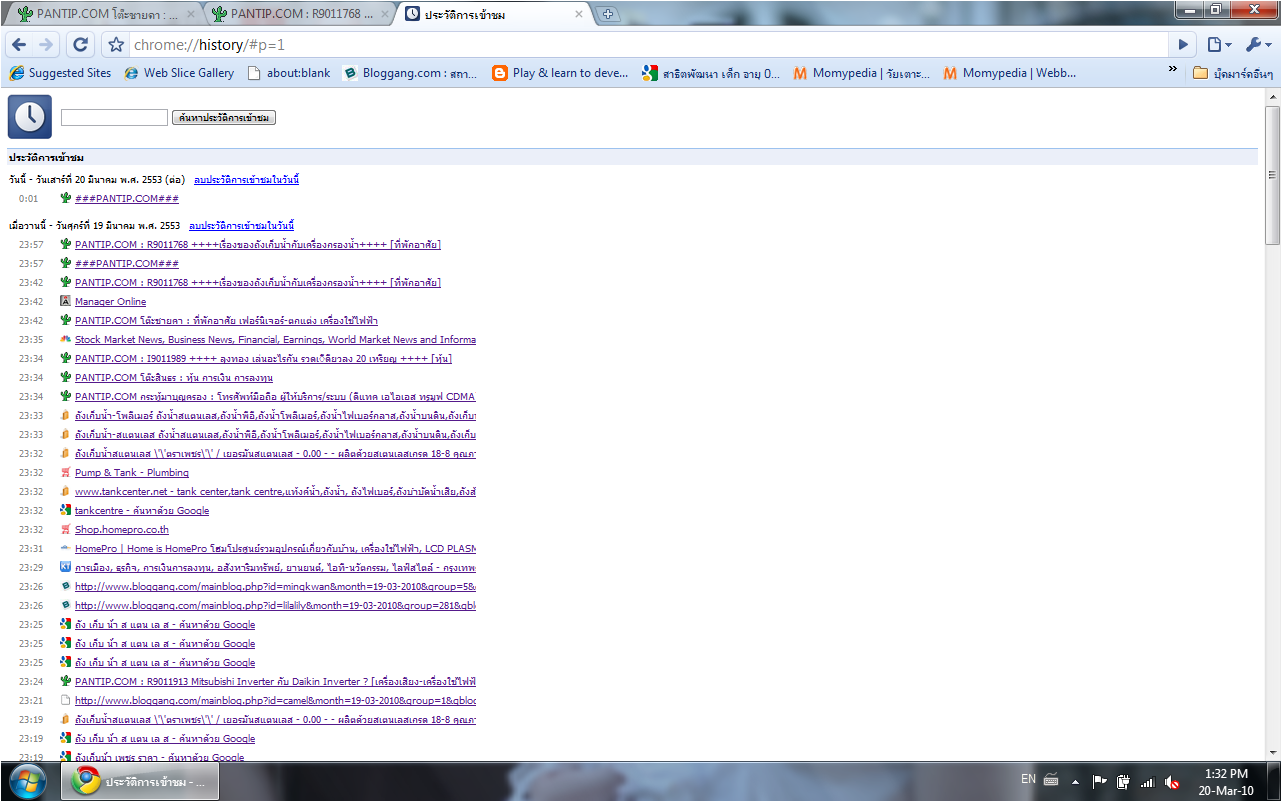The width and height of the screenshot is (1282, 802).
Task: Open the Momypedia | Webb... bookmark
Action: coord(1009,73)
